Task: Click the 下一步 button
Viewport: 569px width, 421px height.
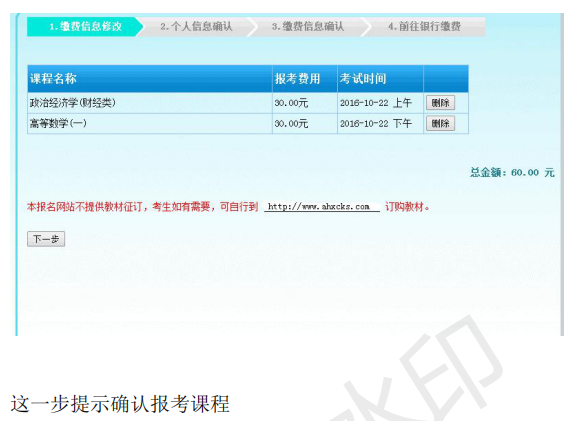Action: point(46,239)
